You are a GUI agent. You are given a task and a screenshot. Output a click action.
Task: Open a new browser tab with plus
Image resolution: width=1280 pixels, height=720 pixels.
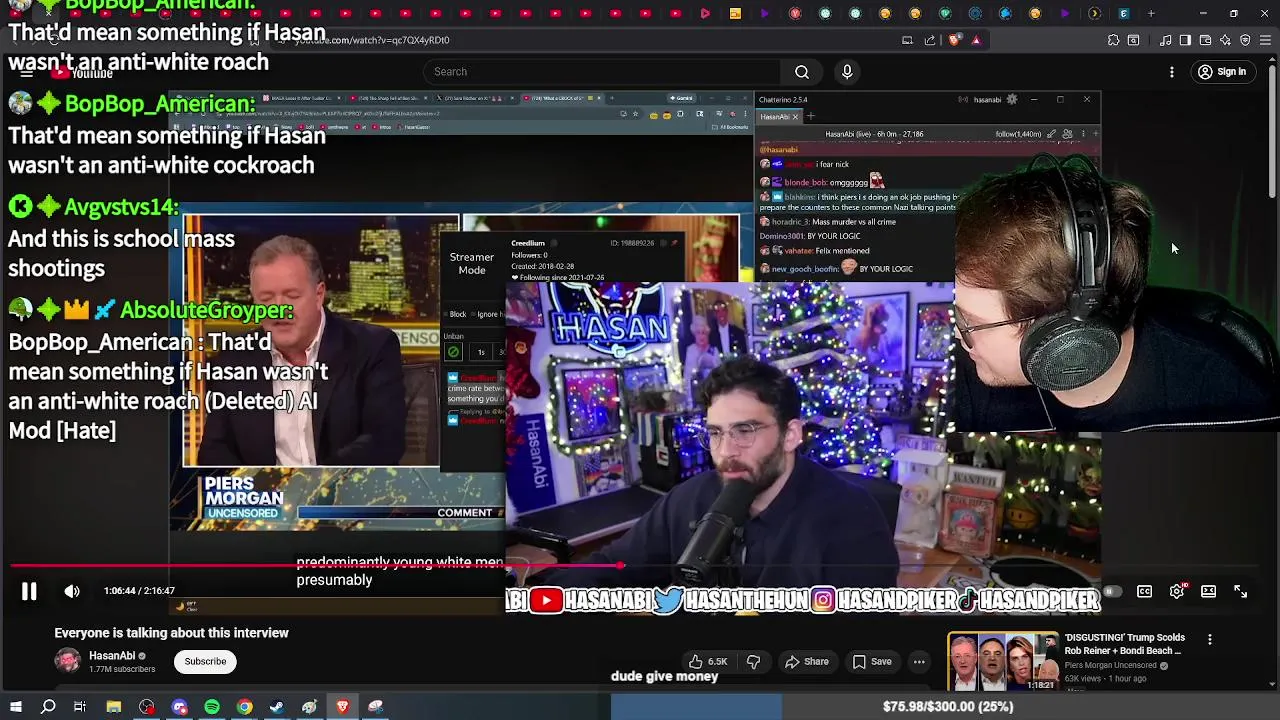coord(1151,14)
